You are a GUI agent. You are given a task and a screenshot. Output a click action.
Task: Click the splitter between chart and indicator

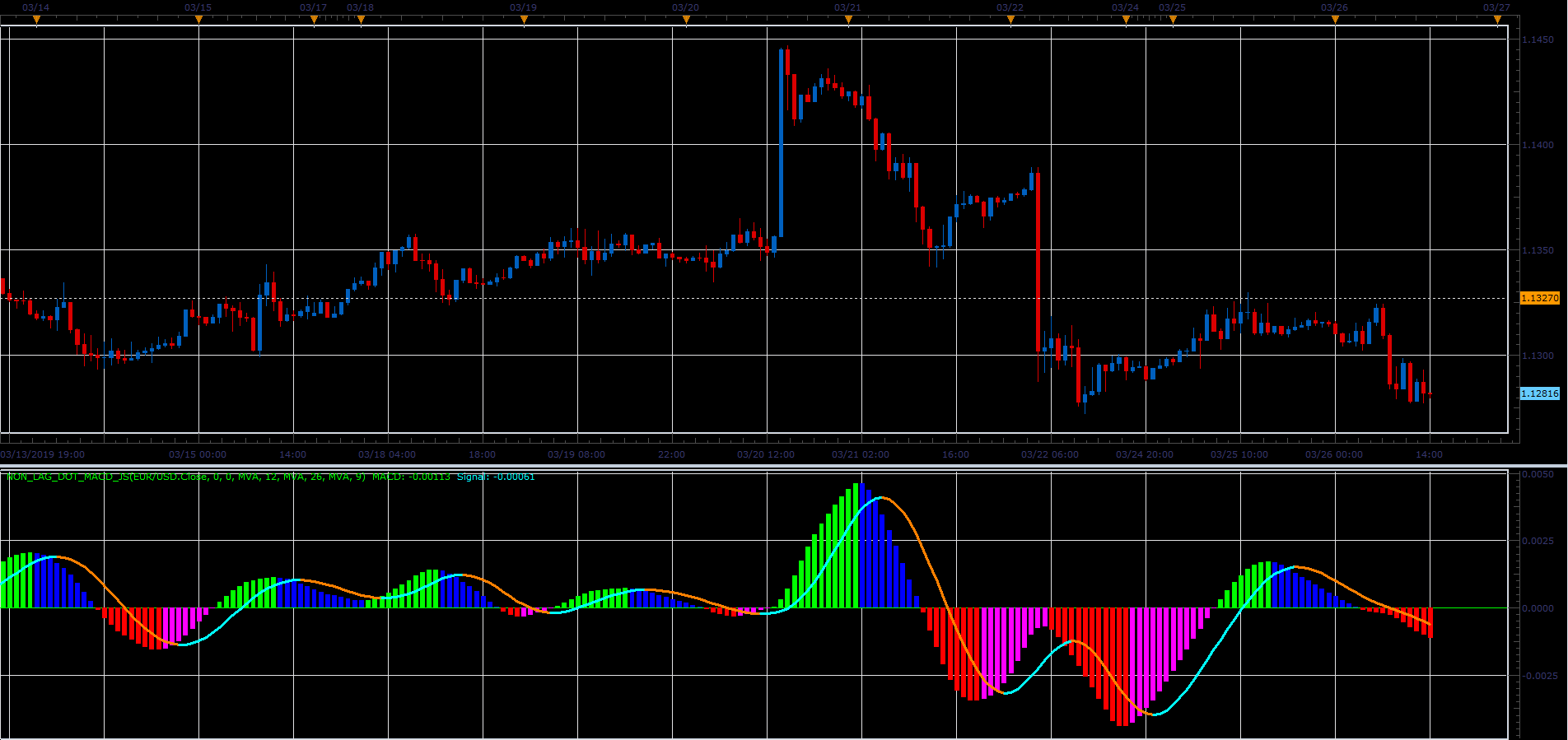784,466
